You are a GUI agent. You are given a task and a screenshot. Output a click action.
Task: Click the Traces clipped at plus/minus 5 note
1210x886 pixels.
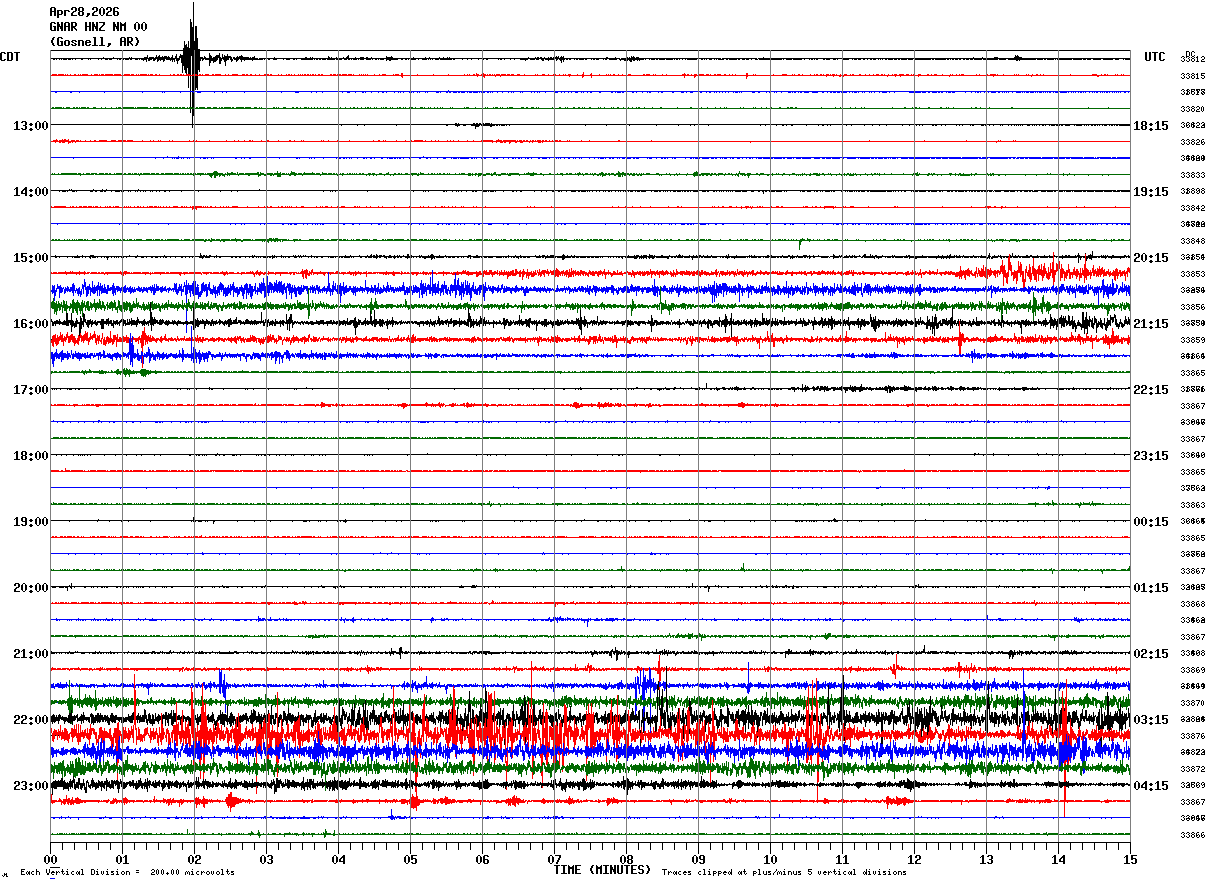784,872
